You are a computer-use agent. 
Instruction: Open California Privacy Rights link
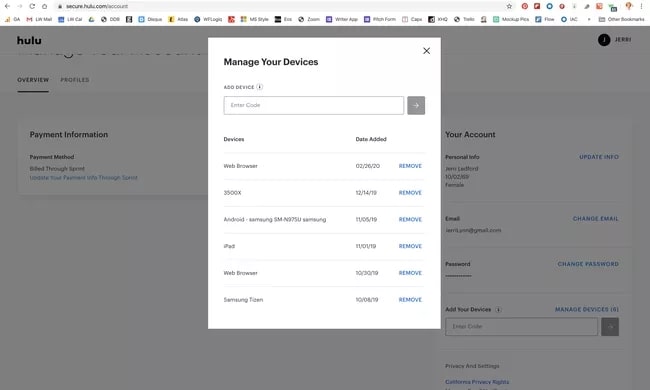pyautogui.click(x=477, y=382)
